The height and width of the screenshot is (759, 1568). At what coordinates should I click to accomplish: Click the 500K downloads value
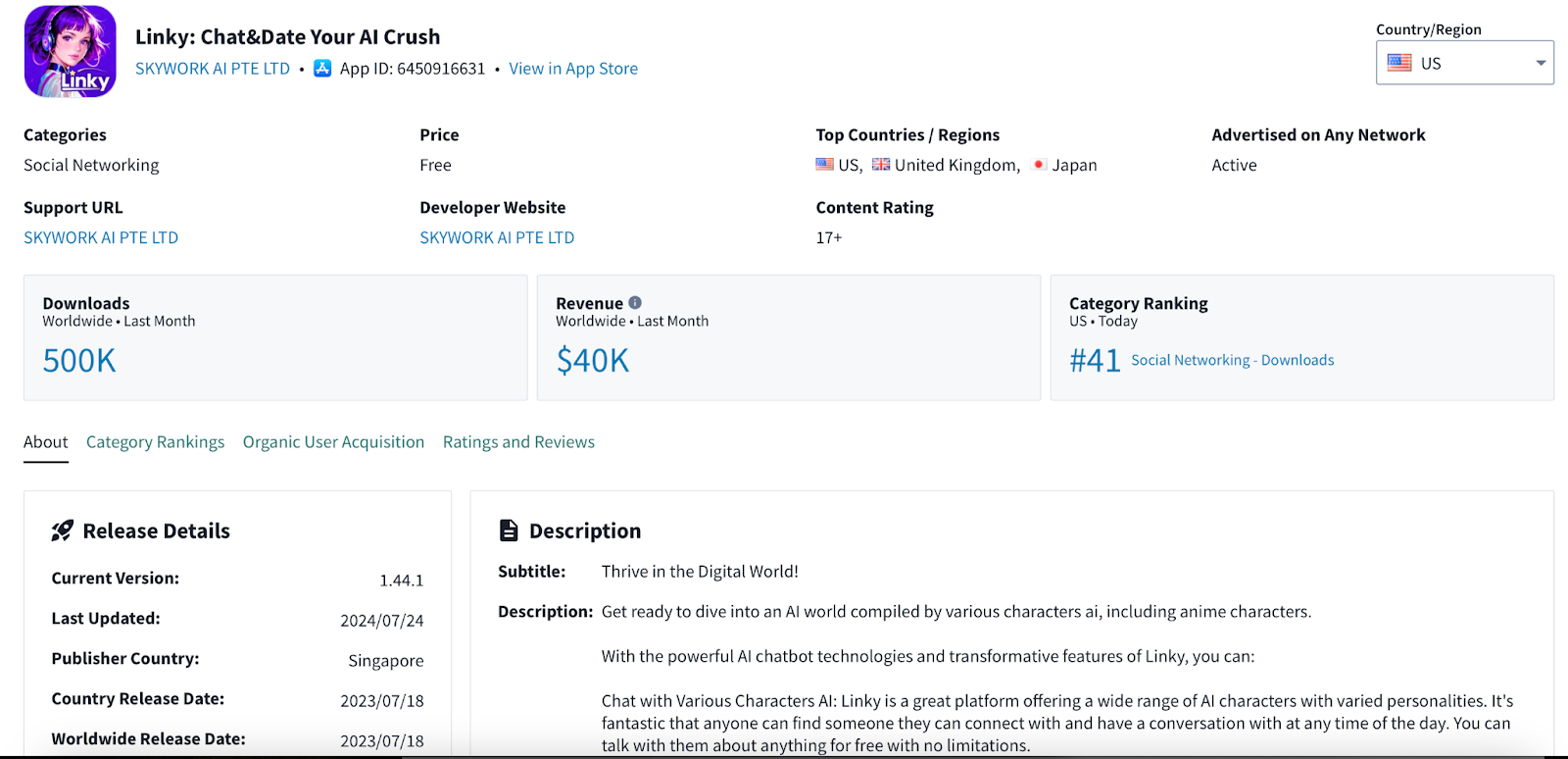79,361
